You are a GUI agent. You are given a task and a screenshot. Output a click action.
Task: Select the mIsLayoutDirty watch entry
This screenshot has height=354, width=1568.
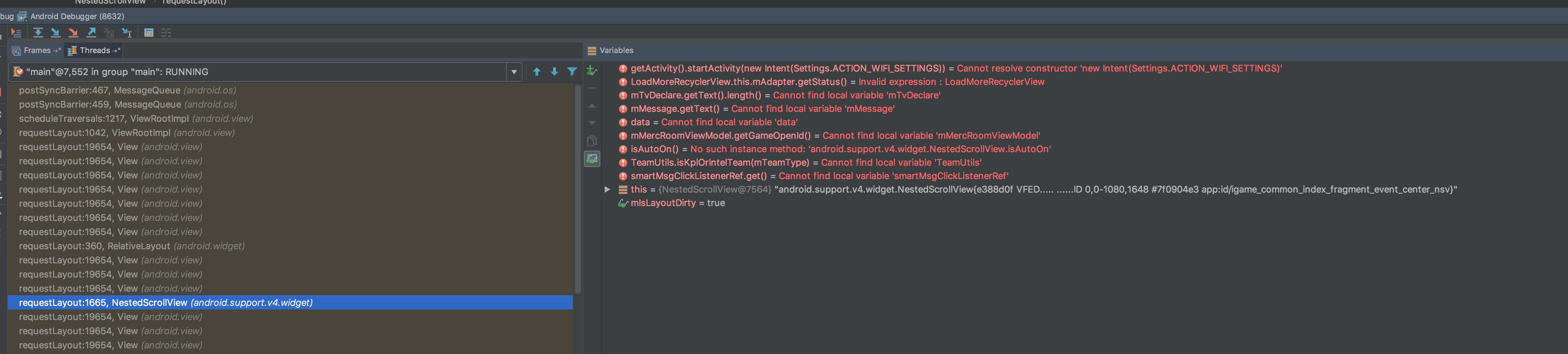672,203
